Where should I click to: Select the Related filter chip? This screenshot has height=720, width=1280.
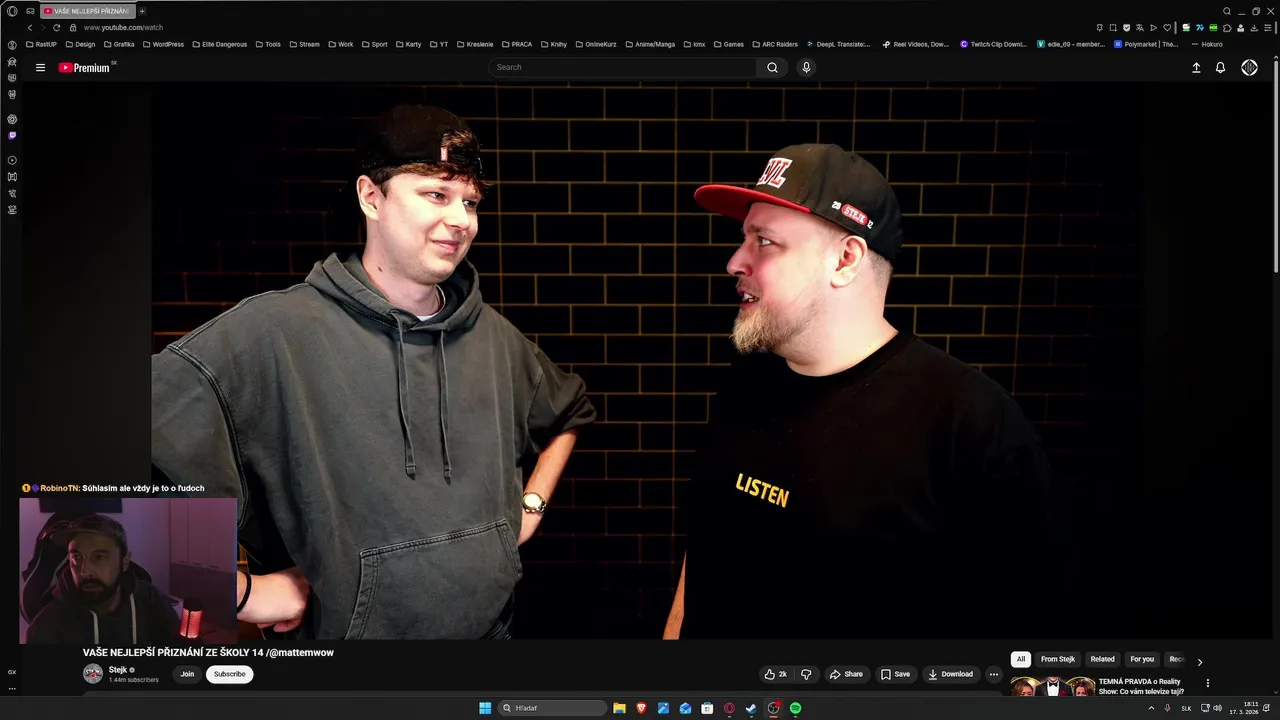tap(1103, 659)
